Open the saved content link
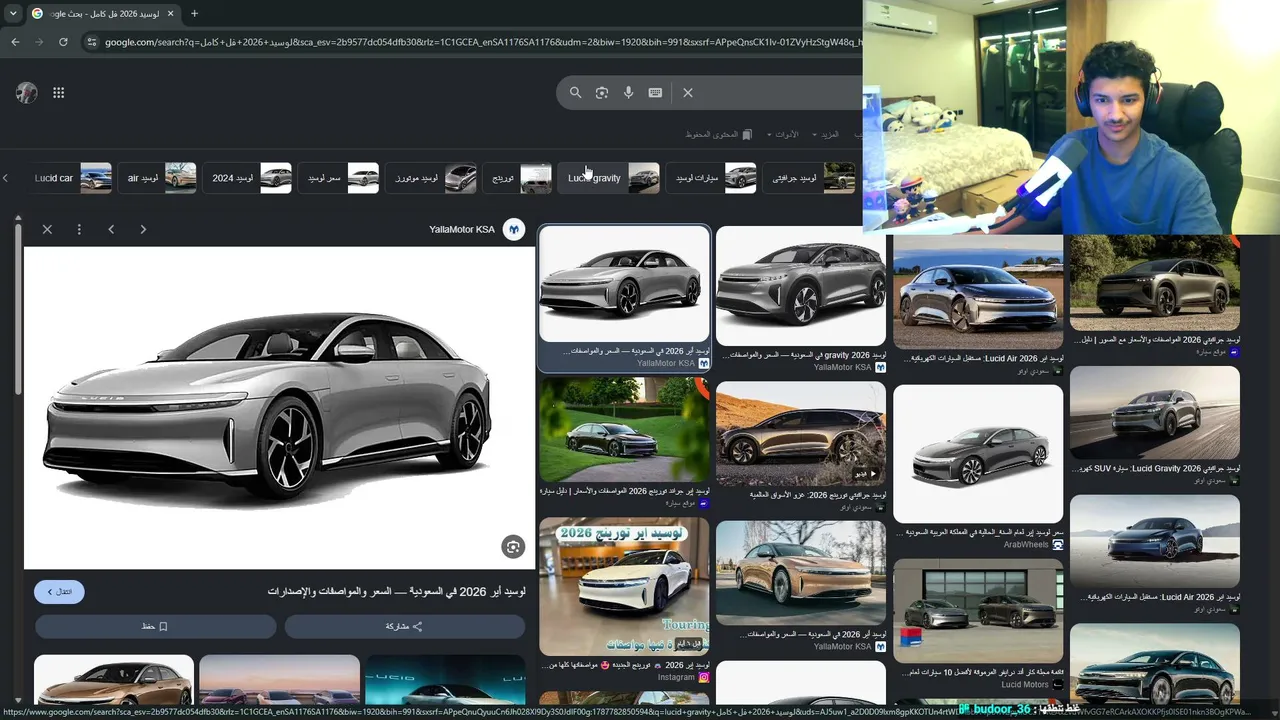The height and width of the screenshot is (720, 1280). pos(718,134)
